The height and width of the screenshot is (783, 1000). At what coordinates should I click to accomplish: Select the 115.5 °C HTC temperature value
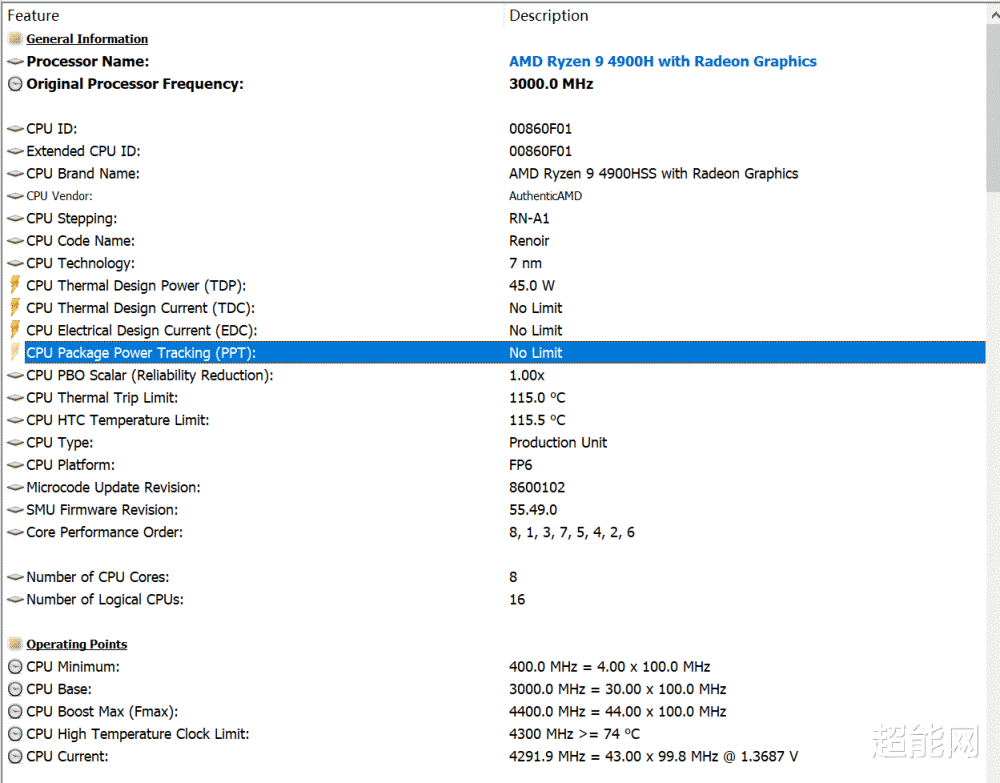coord(537,420)
